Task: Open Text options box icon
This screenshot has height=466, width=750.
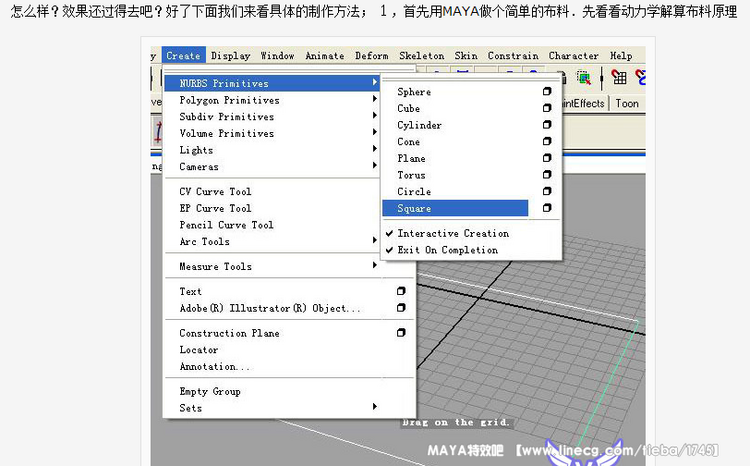Action: click(x=401, y=291)
